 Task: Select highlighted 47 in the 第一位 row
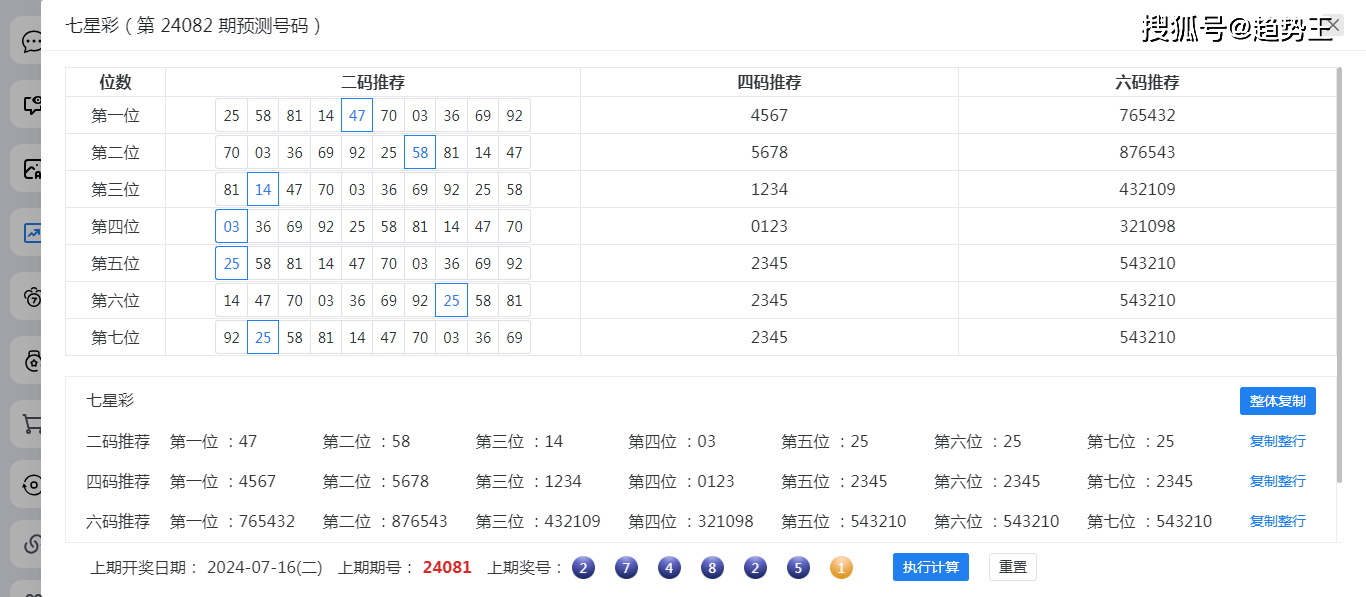click(x=357, y=115)
